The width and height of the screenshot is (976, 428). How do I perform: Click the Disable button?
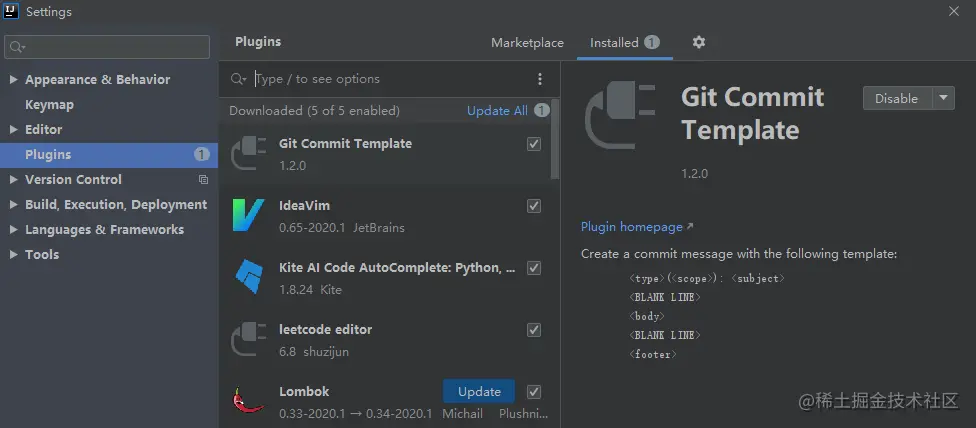(898, 98)
